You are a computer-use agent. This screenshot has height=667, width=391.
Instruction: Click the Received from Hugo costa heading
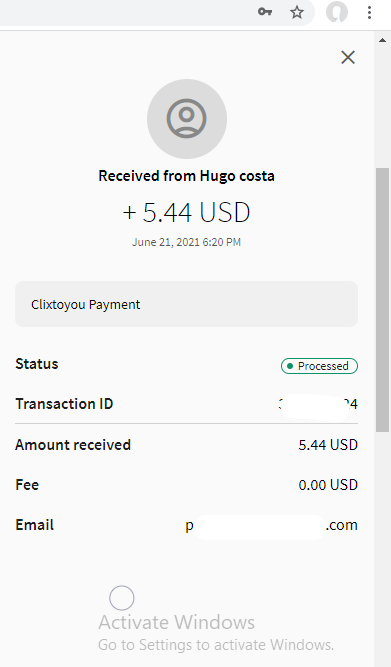coord(186,176)
